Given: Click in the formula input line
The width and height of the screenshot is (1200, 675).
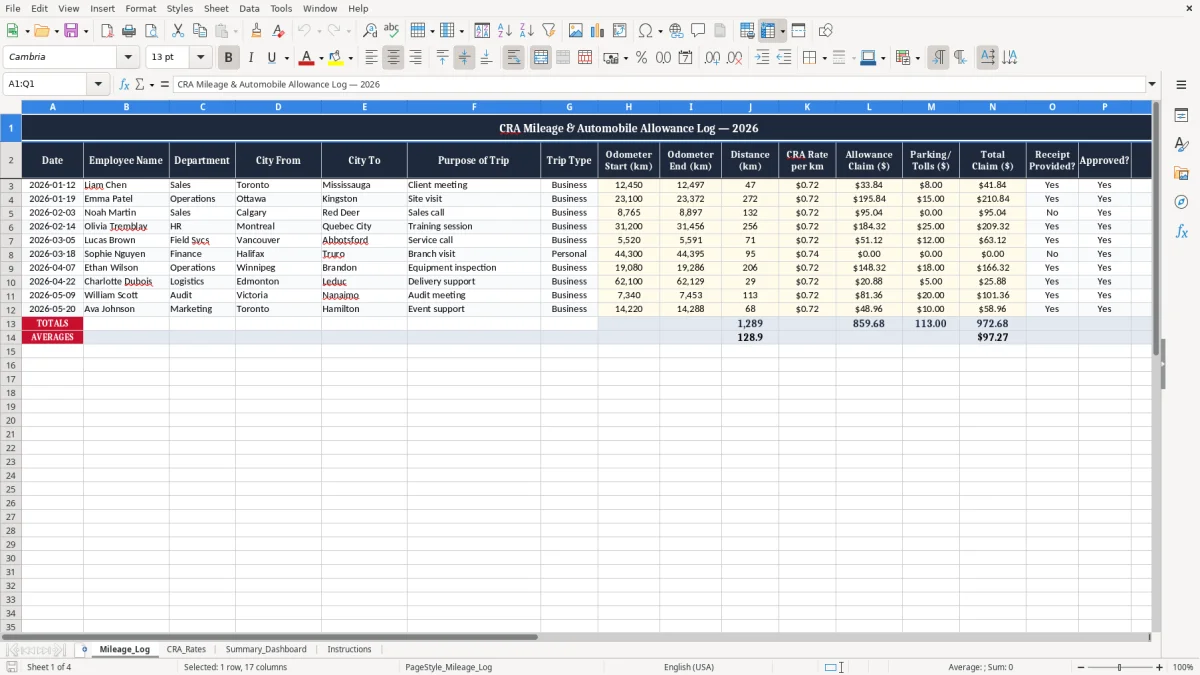Looking at the screenshot, I should tap(658, 85).
